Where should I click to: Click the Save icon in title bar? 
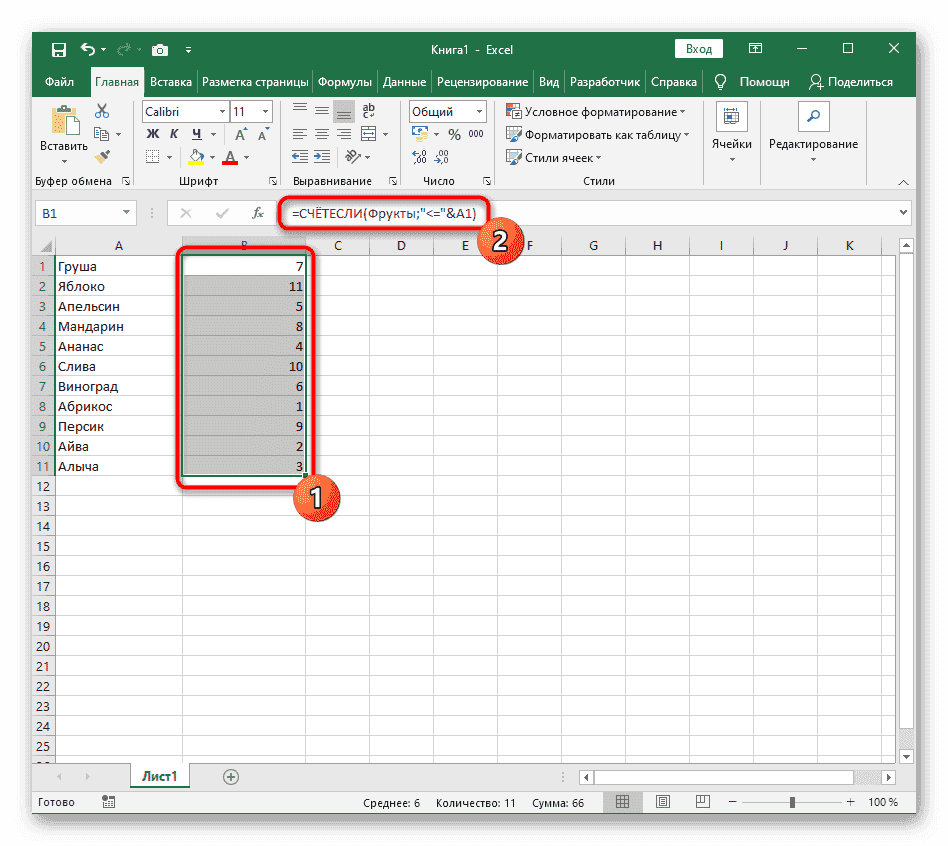59,49
